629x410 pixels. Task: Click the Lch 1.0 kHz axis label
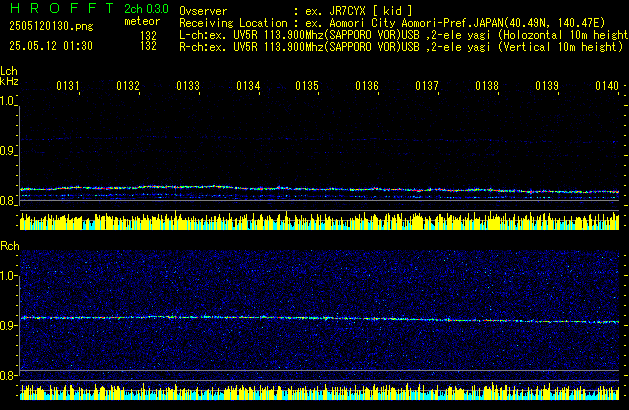point(7,101)
